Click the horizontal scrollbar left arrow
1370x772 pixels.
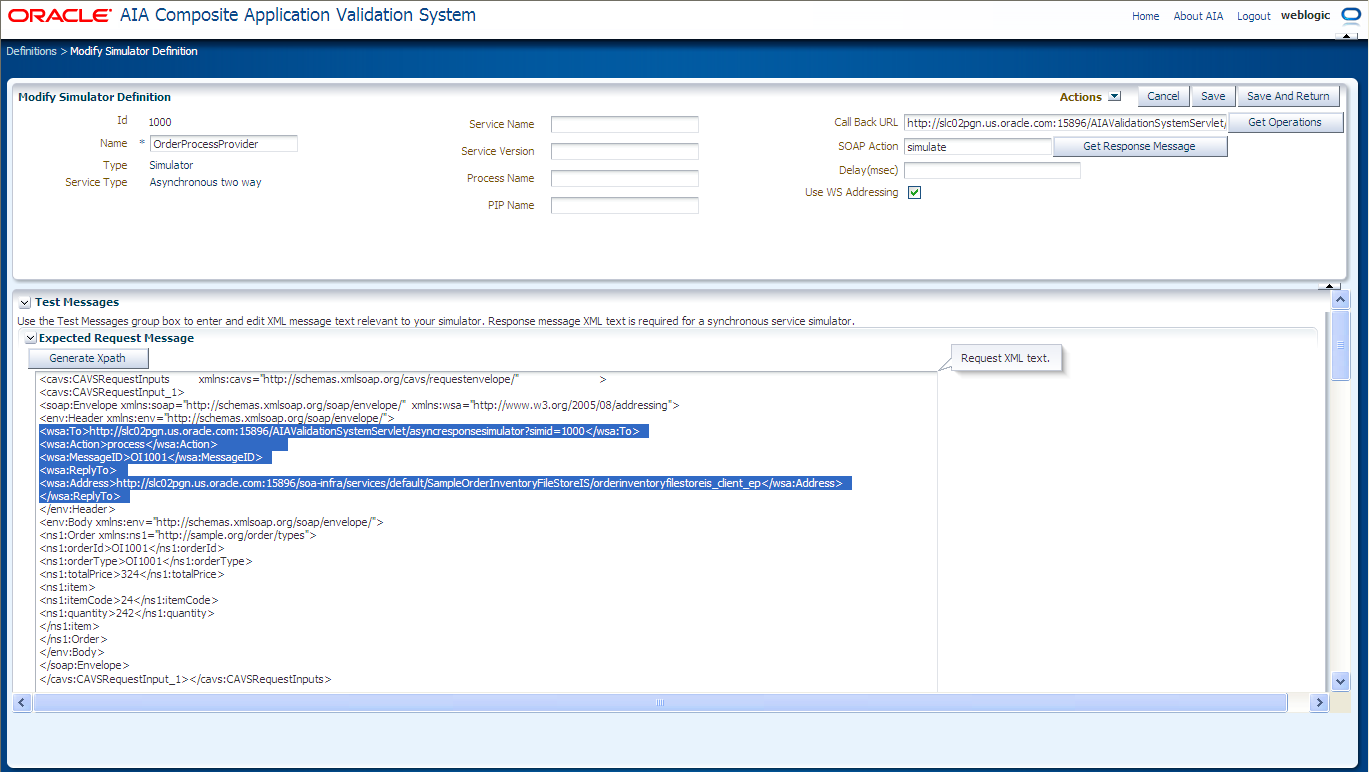[x=22, y=703]
